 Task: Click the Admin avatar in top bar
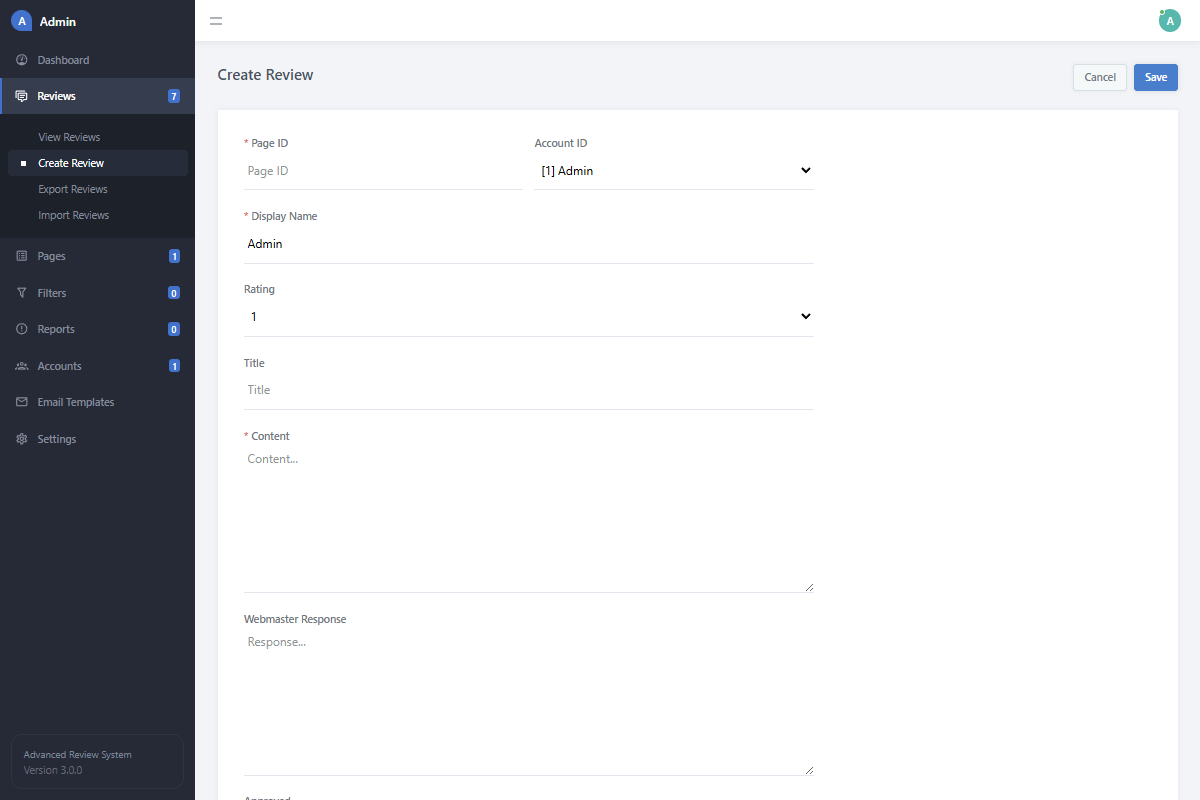pos(1169,20)
